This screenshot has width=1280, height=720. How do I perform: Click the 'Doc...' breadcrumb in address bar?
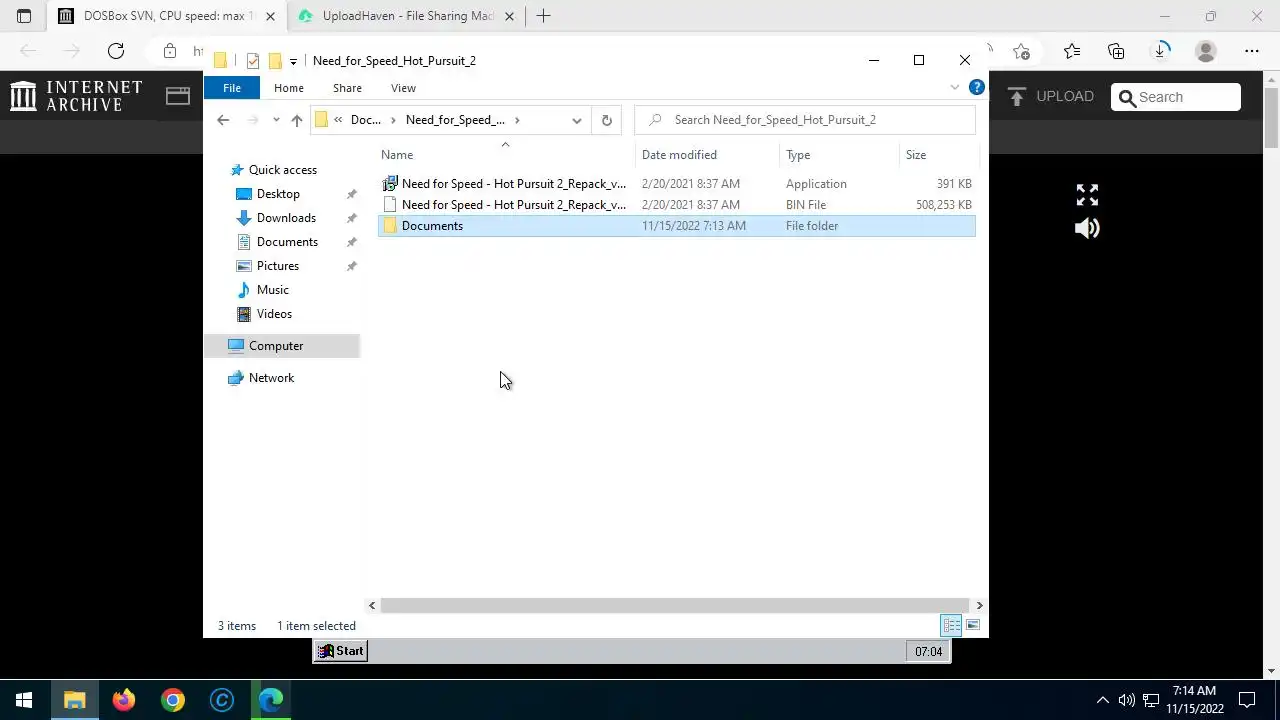click(x=365, y=120)
